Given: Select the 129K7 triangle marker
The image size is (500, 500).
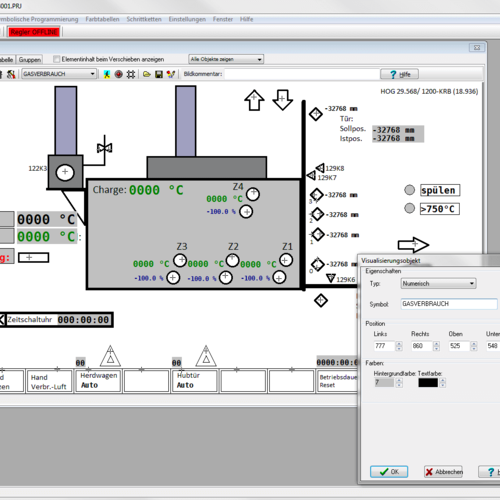Looking at the screenshot, I should coord(311,175).
